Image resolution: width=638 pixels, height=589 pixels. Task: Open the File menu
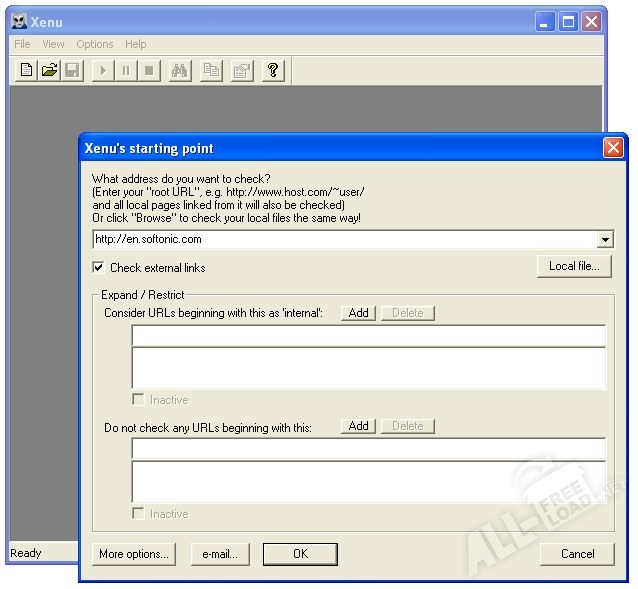(x=22, y=44)
